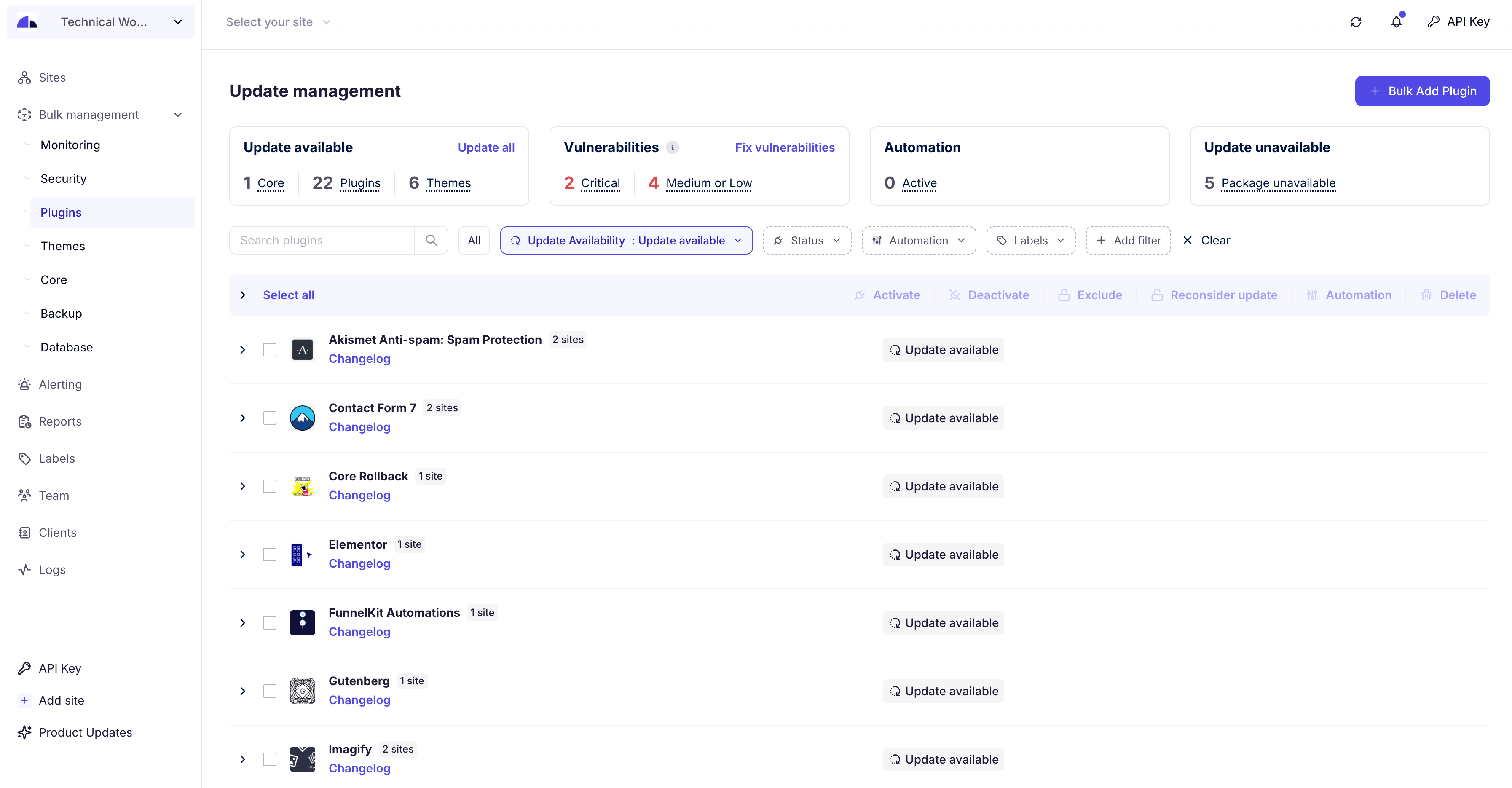Screen dimensions: 1512x788
Task: Tick the Gutenberg checkbox
Action: click(x=269, y=691)
